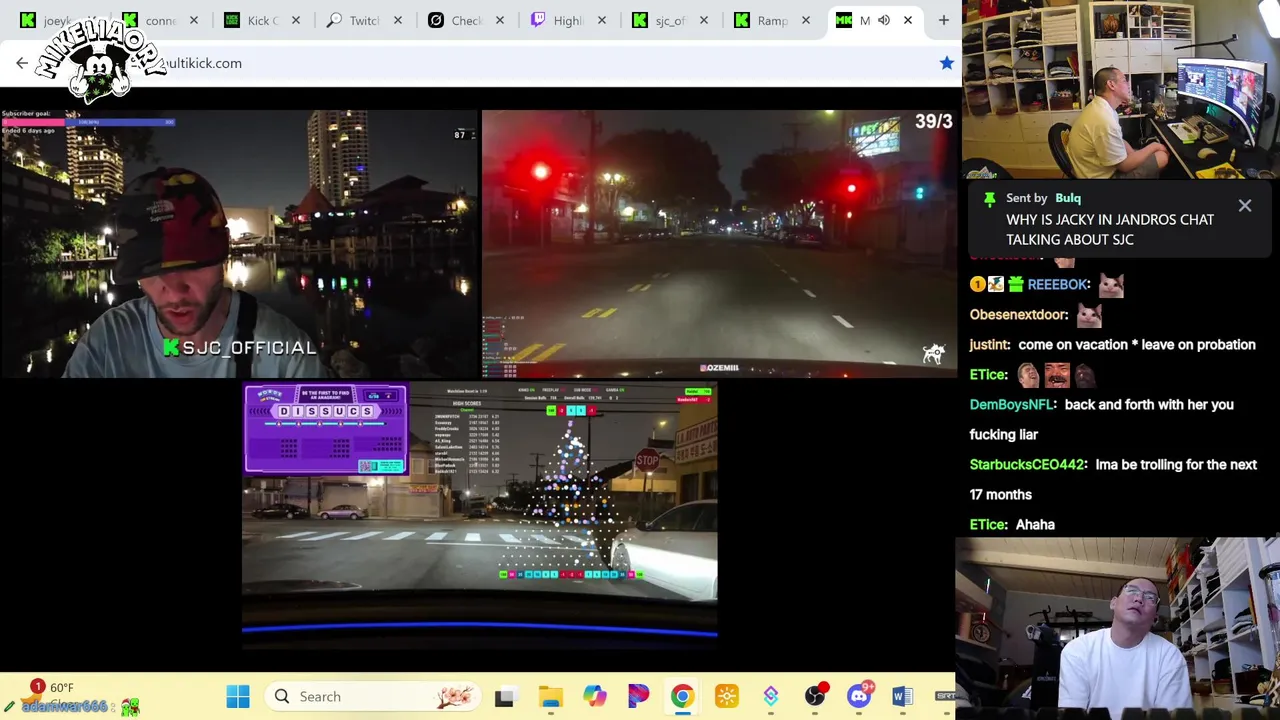Click REEEBOK's green subscriber badge

(x=1015, y=285)
